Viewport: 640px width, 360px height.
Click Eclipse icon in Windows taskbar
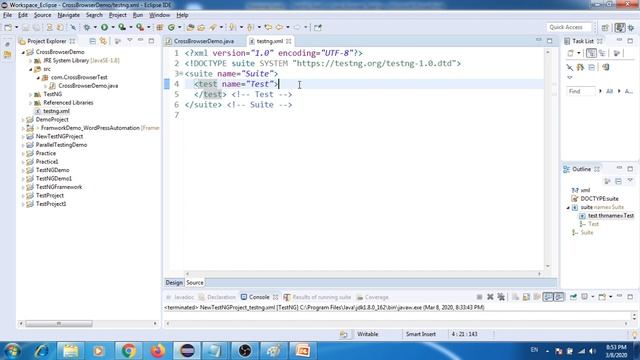187,351
